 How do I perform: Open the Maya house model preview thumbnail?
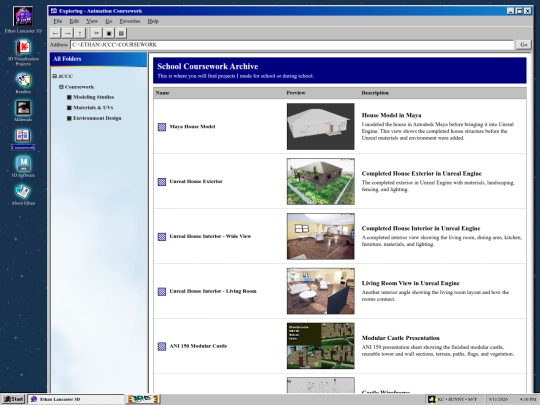click(321, 126)
